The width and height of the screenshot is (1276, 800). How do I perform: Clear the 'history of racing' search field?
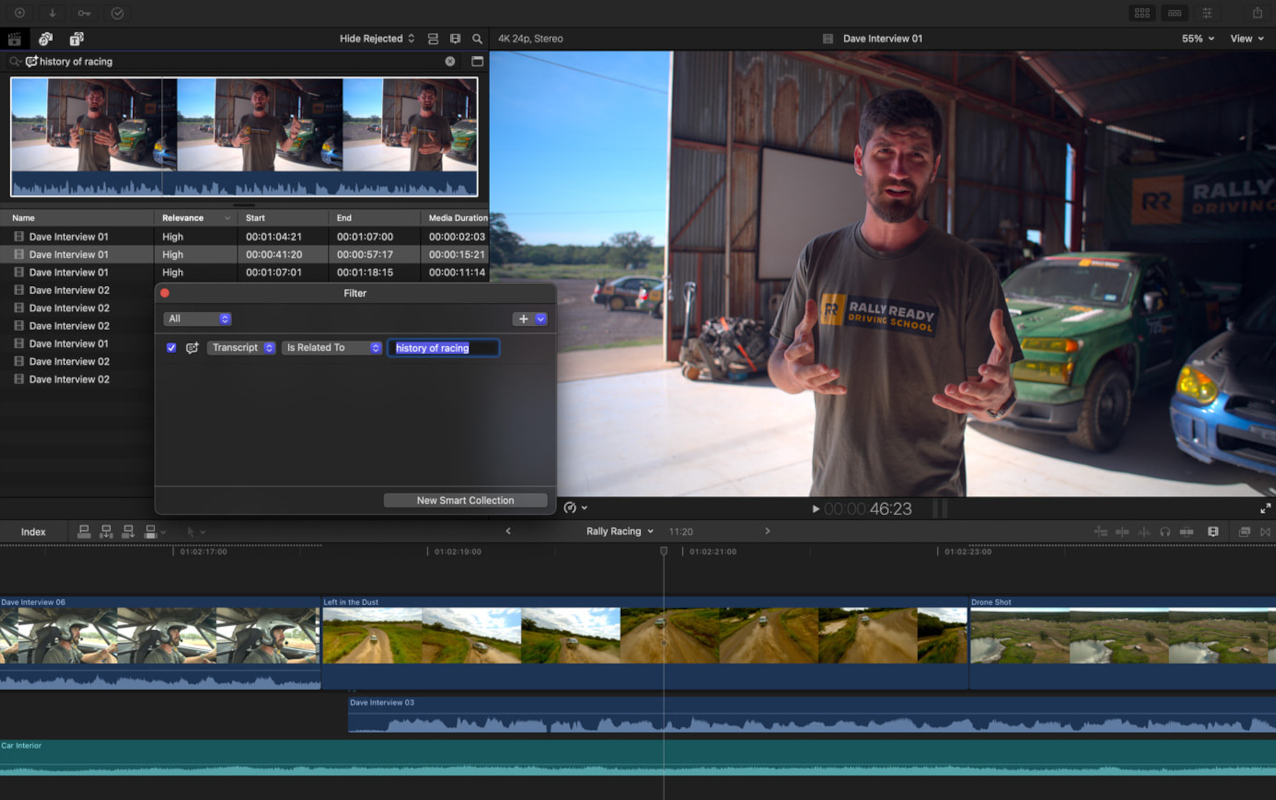click(x=449, y=61)
